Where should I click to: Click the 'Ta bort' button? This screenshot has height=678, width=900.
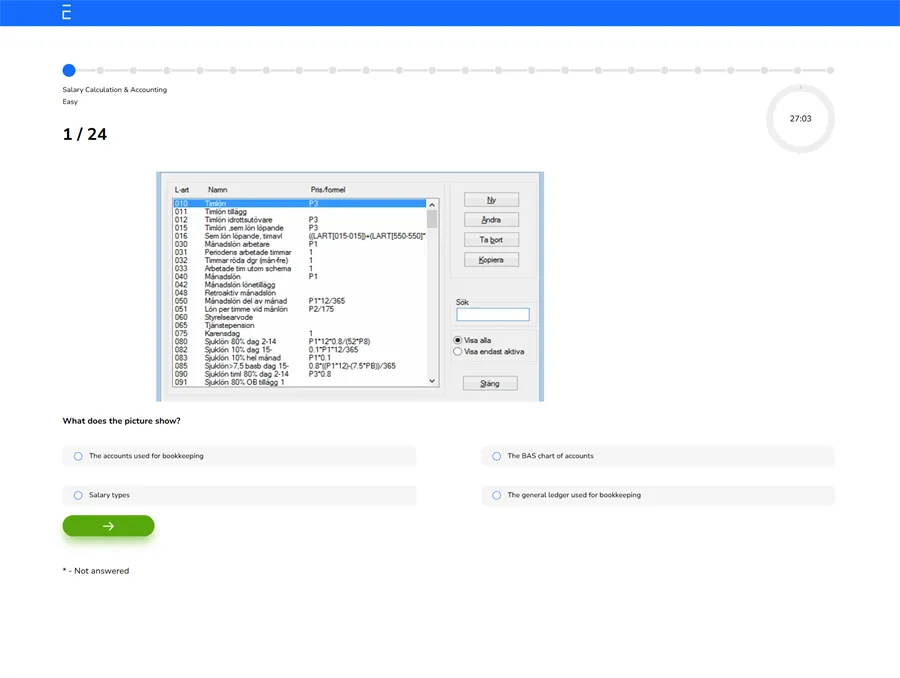[491, 240]
